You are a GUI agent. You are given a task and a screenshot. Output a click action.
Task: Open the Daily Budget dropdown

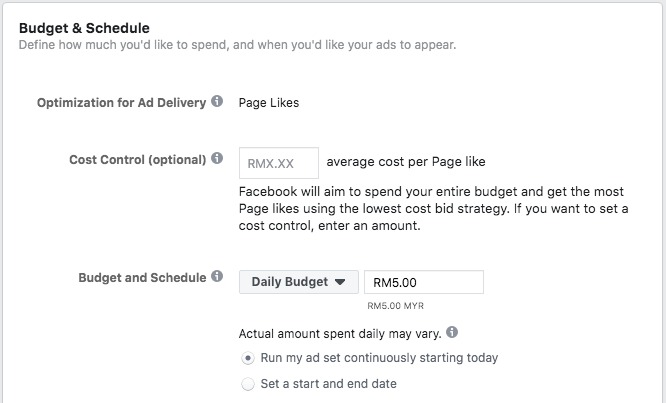coord(299,282)
